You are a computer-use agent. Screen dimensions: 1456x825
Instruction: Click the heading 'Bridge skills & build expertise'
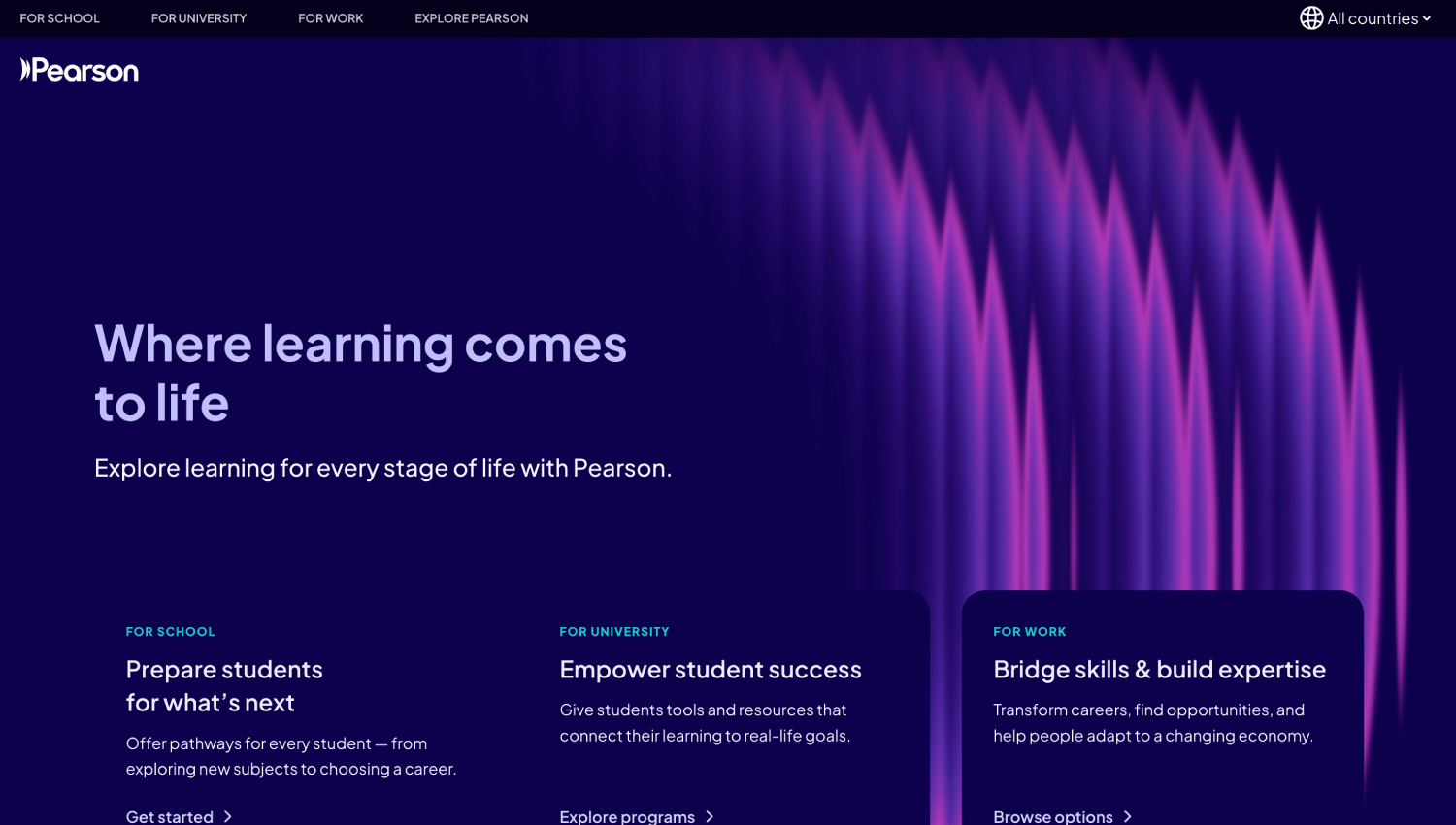pyautogui.click(x=1159, y=670)
